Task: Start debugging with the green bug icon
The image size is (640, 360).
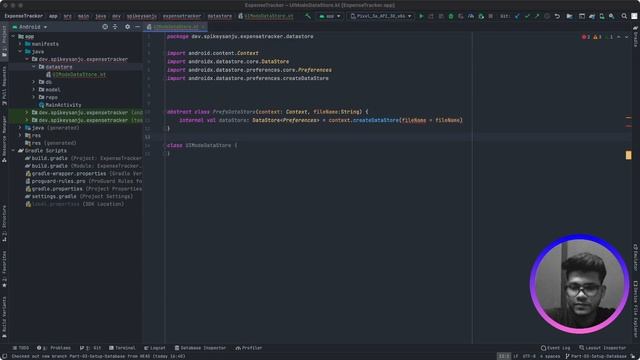Action: click(451, 16)
